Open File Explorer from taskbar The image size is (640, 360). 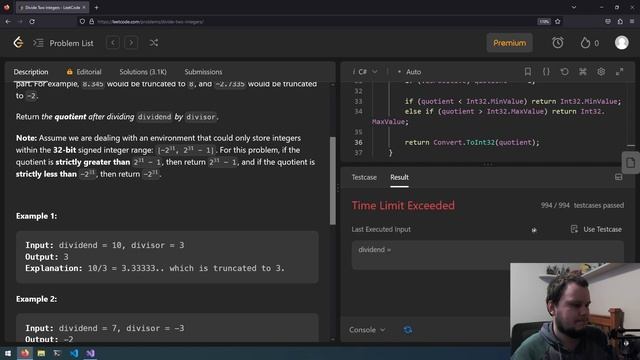41,353
